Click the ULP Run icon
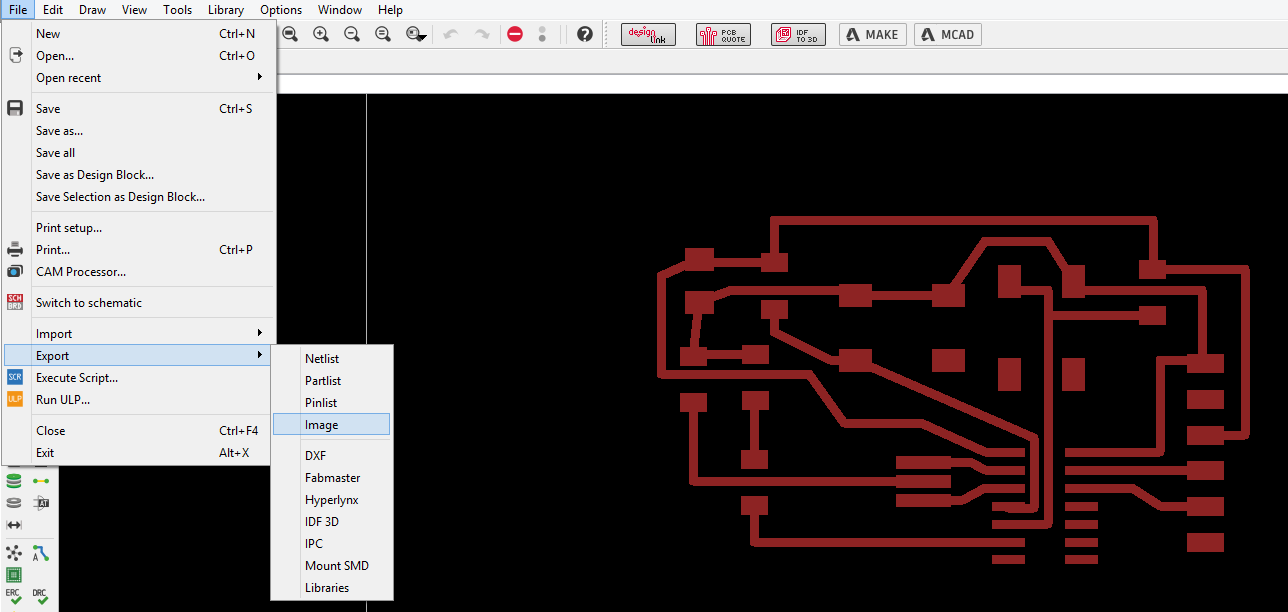The height and width of the screenshot is (612, 1288). (15, 399)
